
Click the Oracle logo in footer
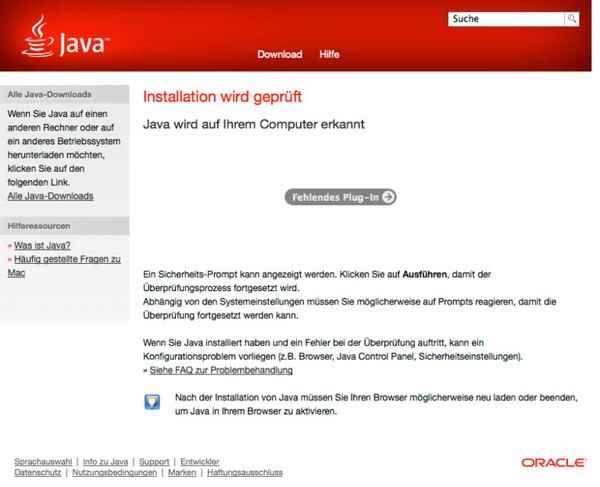pyautogui.click(x=553, y=463)
